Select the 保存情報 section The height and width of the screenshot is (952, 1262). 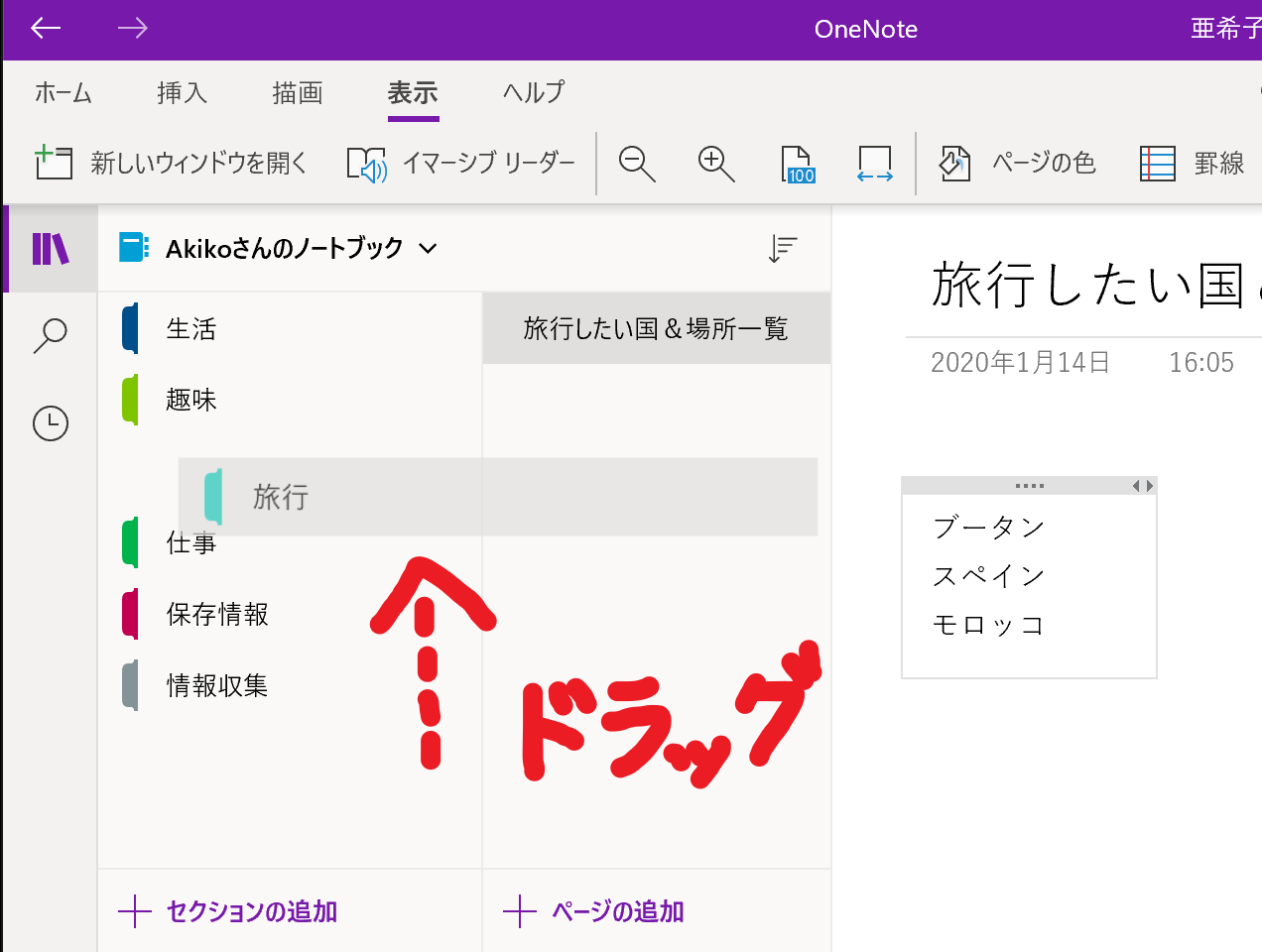tap(217, 615)
